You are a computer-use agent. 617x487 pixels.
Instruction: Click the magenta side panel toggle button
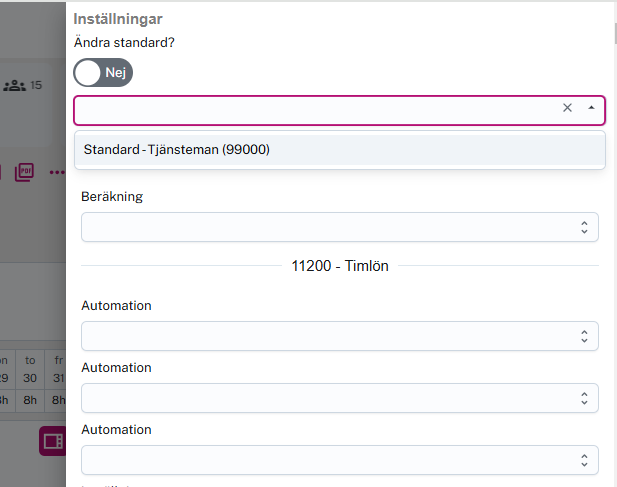(x=53, y=441)
